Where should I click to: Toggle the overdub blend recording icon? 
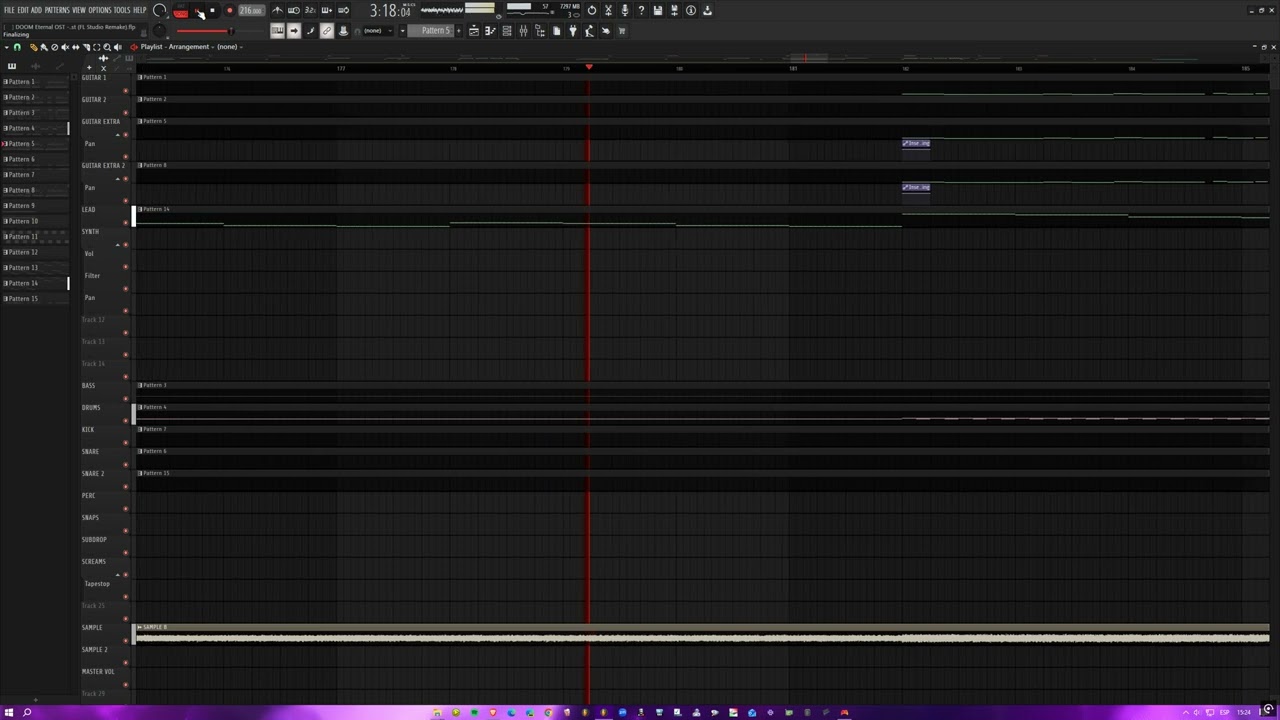[x=327, y=11]
